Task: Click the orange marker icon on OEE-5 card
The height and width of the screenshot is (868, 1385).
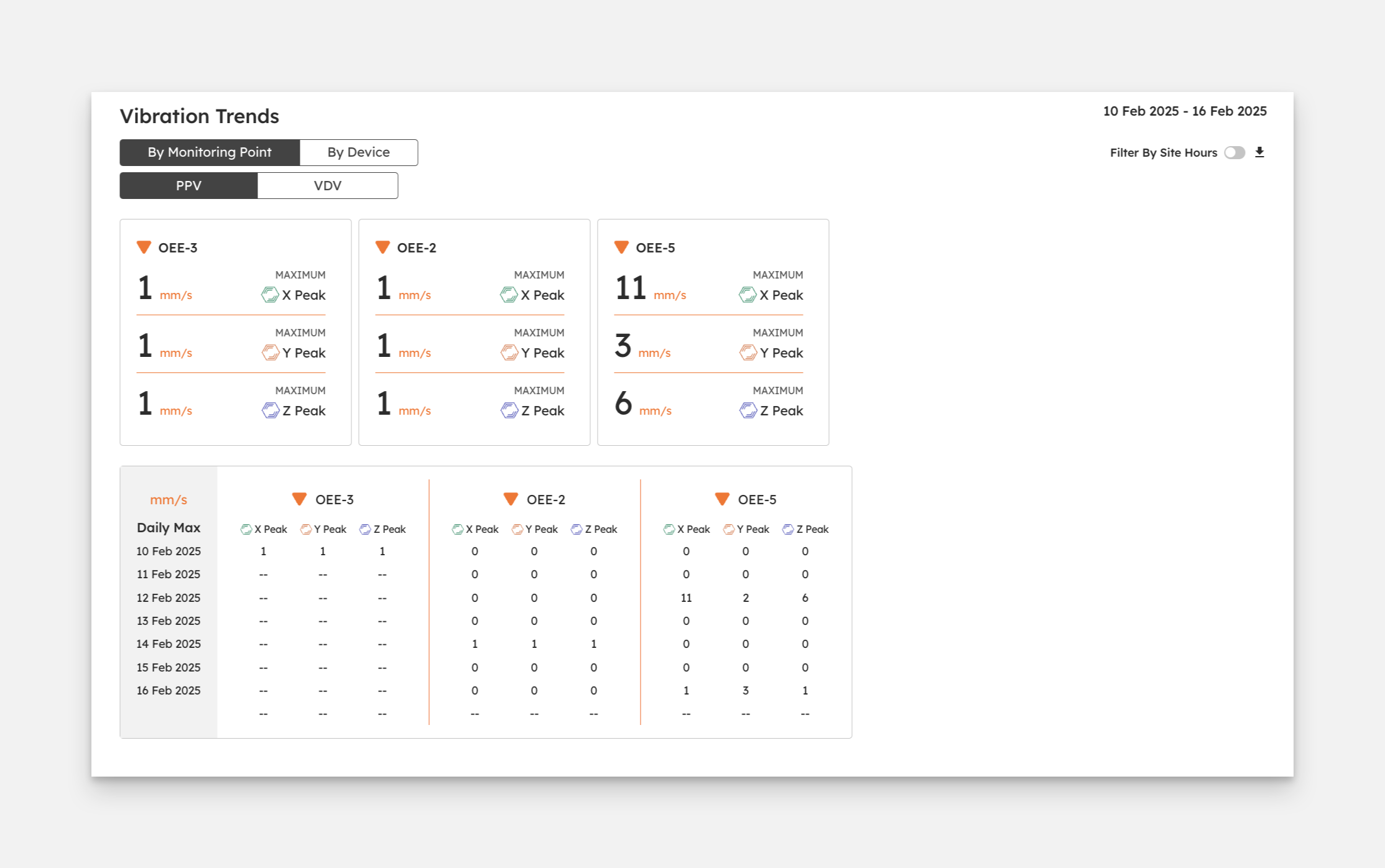Action: click(621, 247)
